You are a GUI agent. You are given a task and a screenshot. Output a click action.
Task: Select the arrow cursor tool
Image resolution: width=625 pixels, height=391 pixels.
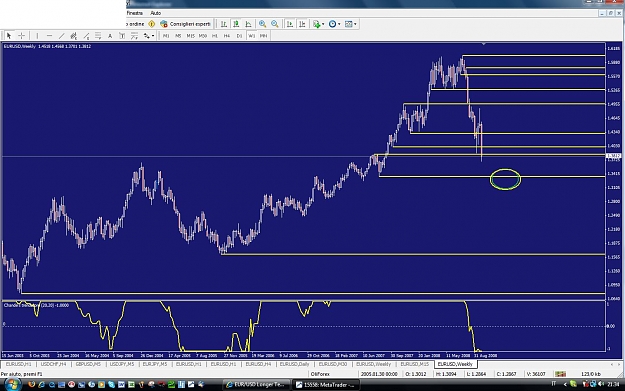(x=9, y=36)
